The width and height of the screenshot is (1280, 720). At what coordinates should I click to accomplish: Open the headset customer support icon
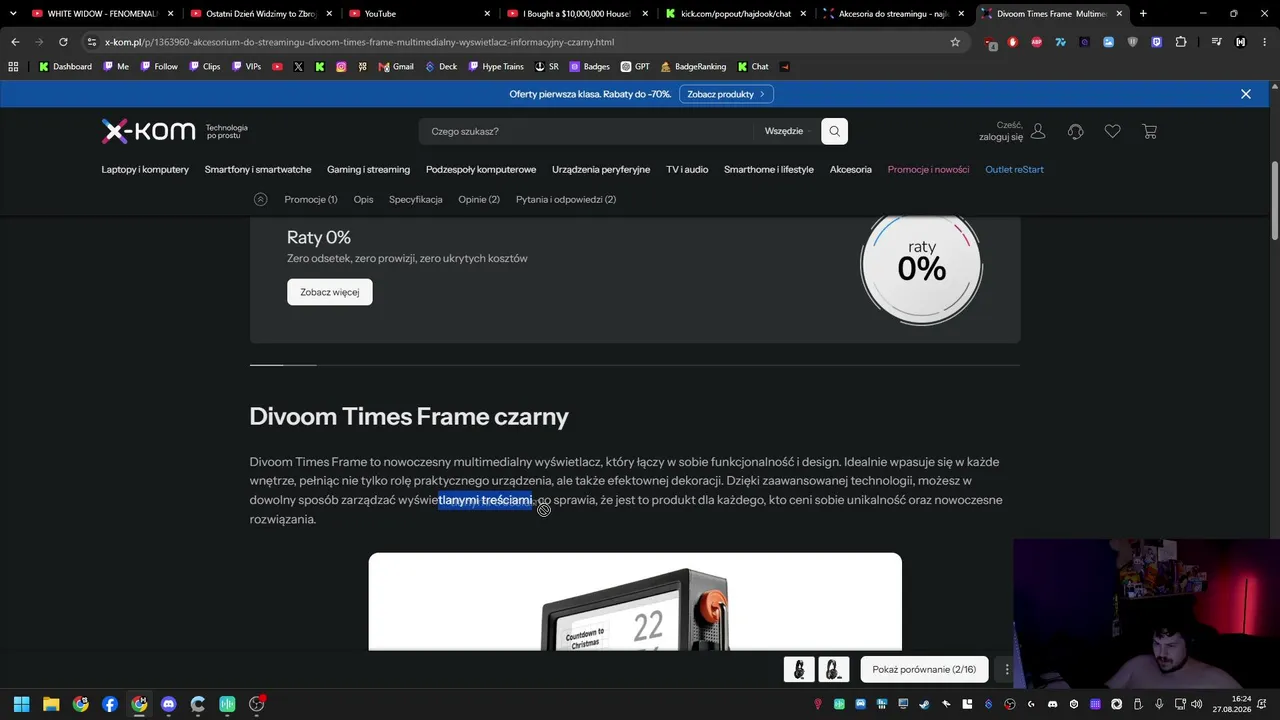pyautogui.click(x=1075, y=131)
